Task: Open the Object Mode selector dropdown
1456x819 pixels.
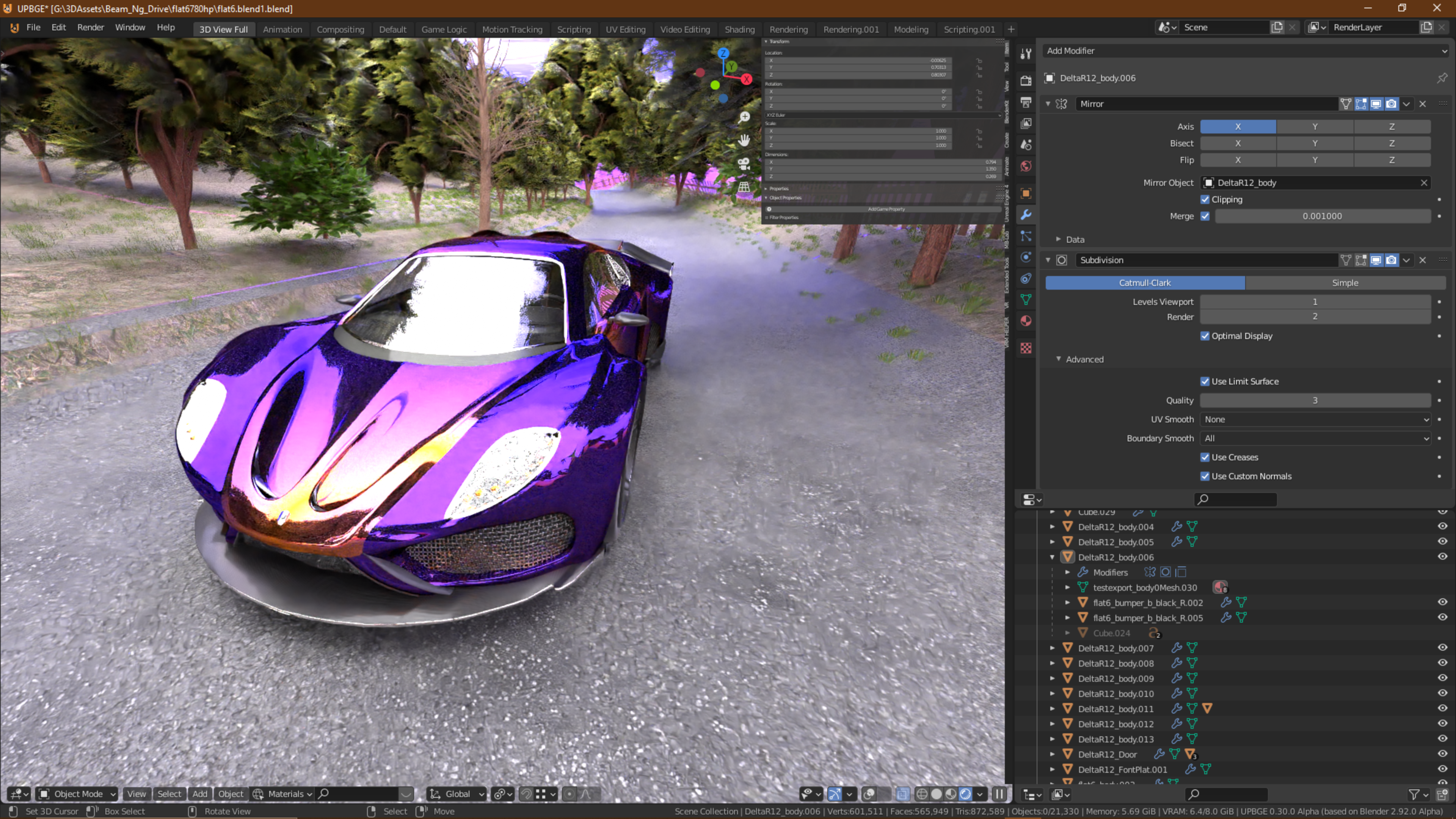Action: 77,794
